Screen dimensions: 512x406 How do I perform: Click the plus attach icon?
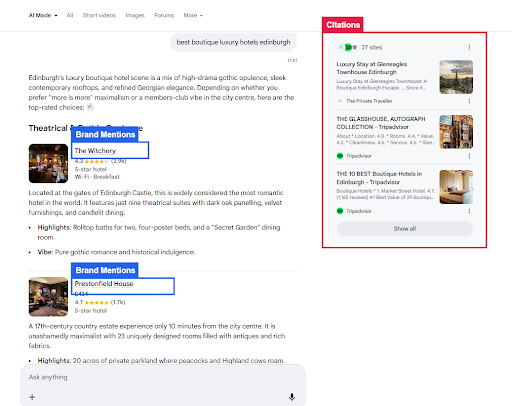click(32, 397)
